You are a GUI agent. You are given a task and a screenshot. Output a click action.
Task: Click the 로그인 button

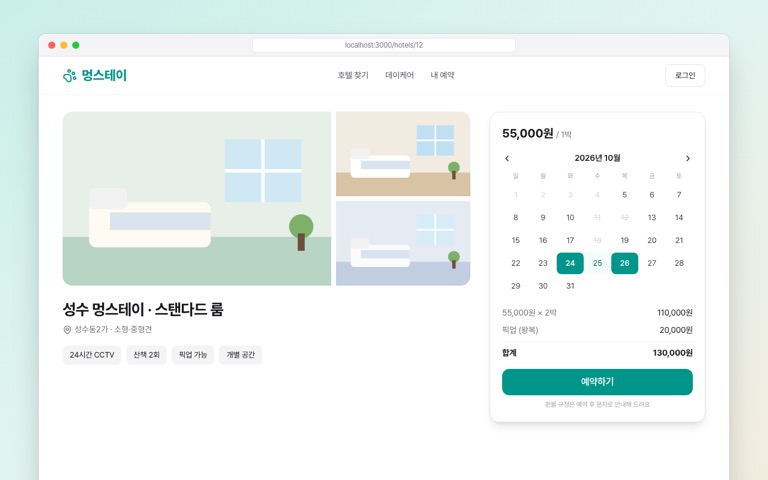685,75
